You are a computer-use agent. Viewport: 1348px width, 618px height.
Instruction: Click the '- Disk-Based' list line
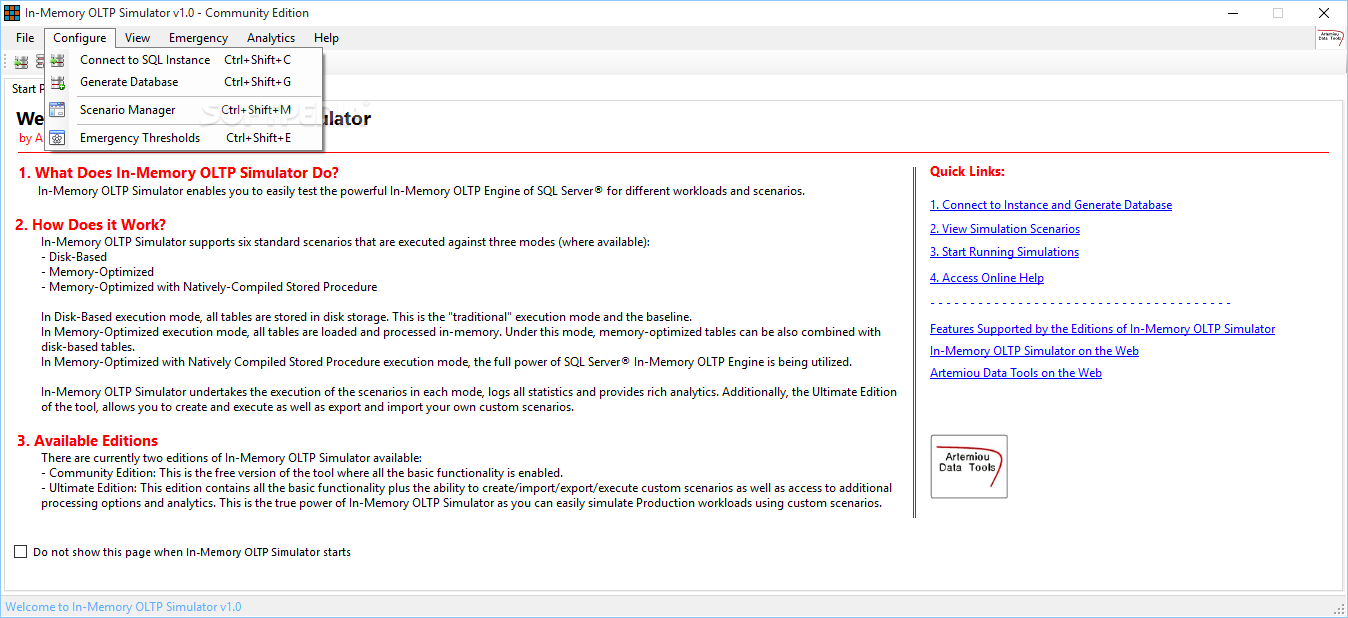tap(74, 257)
